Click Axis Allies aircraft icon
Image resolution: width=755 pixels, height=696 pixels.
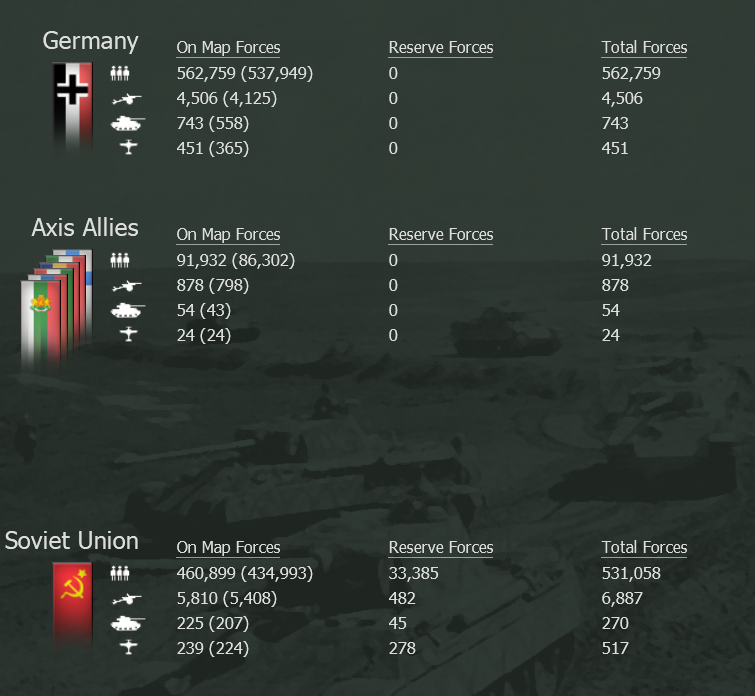pyautogui.click(x=129, y=334)
